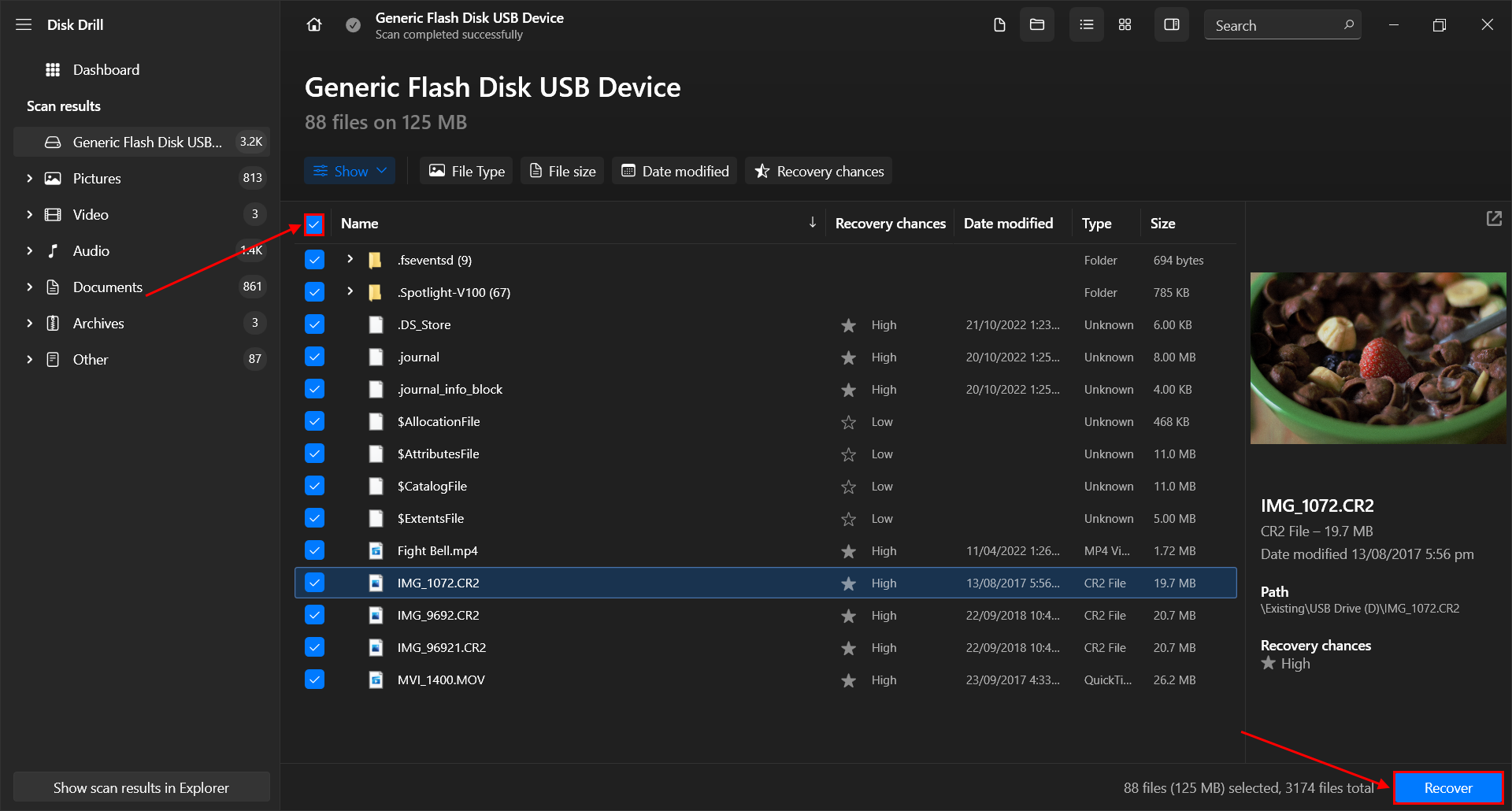Select list view layout icon
This screenshot has height=811, width=1512.
1087,25
